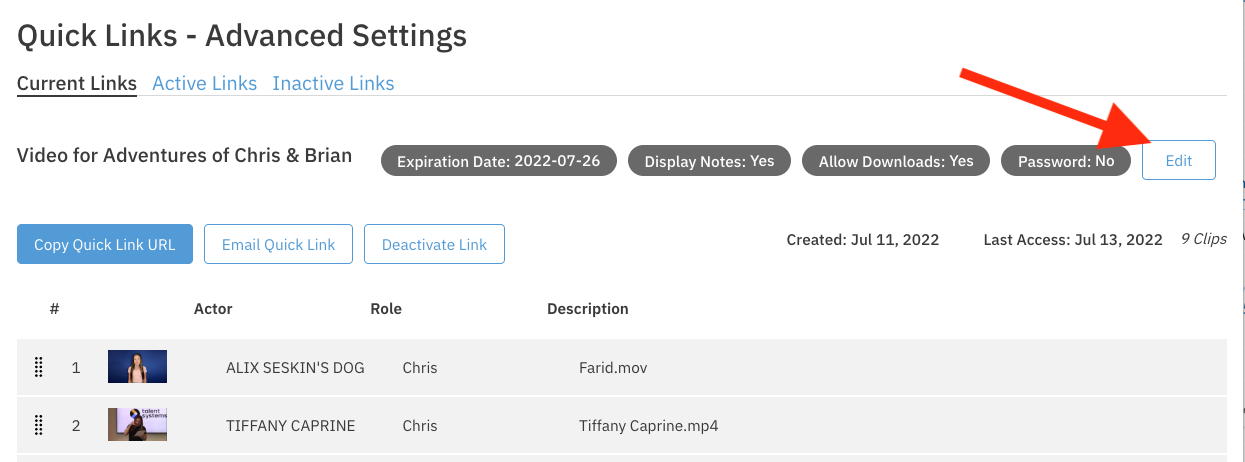Open the Inactive Links tab
Viewport: 1245px width, 462px height.
pos(333,84)
